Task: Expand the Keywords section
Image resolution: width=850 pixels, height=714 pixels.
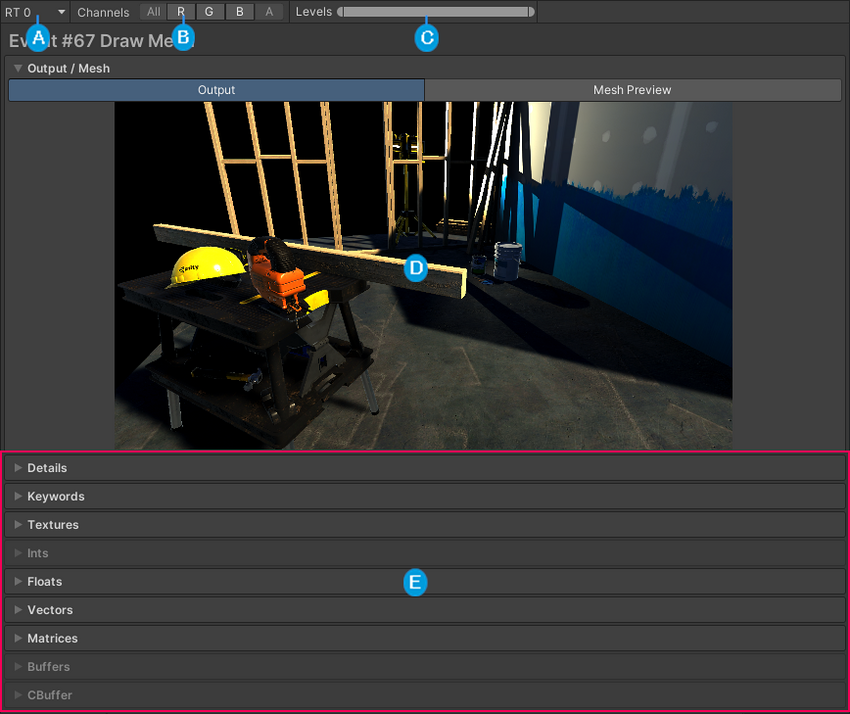Action: tap(55, 496)
